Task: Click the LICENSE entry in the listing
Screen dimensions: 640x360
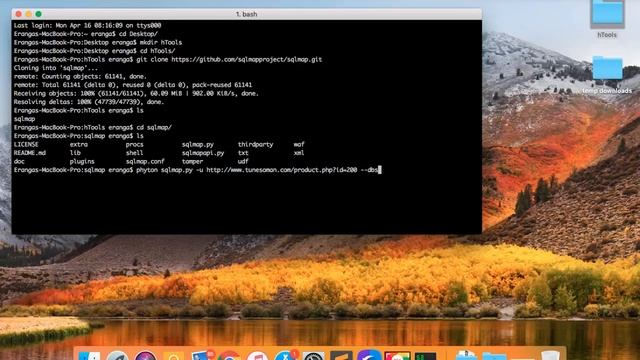Action: [x=26, y=144]
